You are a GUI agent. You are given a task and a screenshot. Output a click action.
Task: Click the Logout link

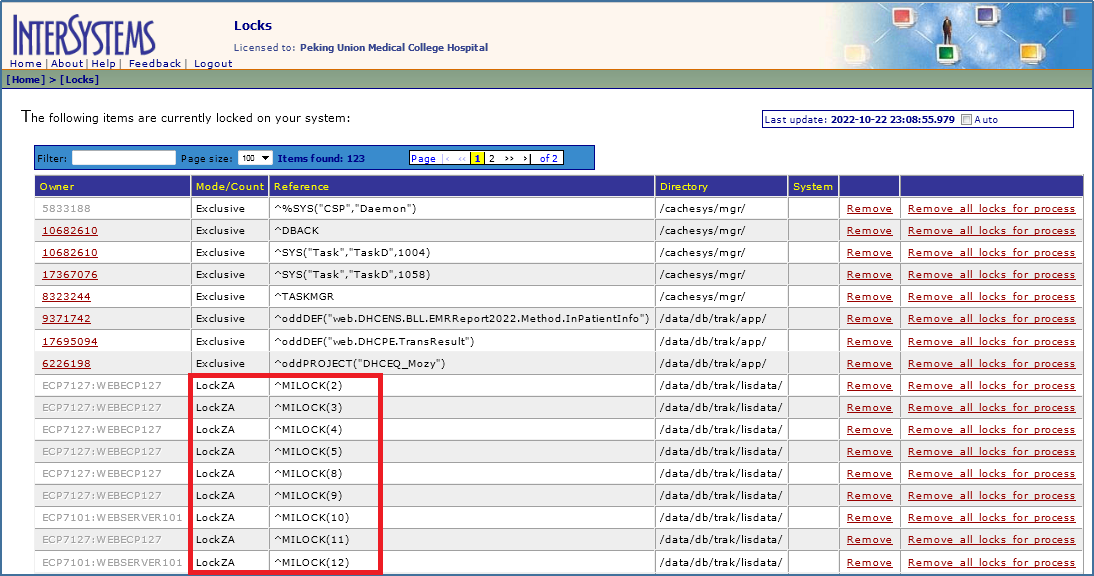coord(213,64)
